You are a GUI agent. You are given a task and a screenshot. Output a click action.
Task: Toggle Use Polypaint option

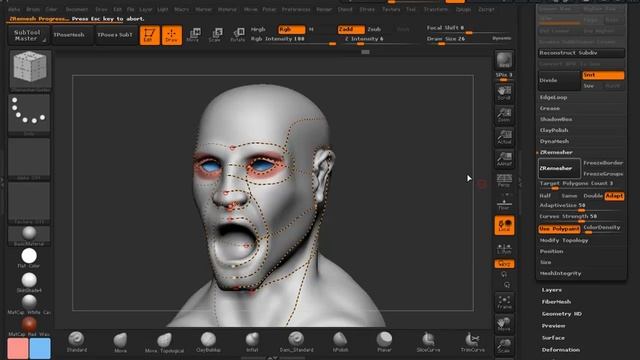click(559, 229)
